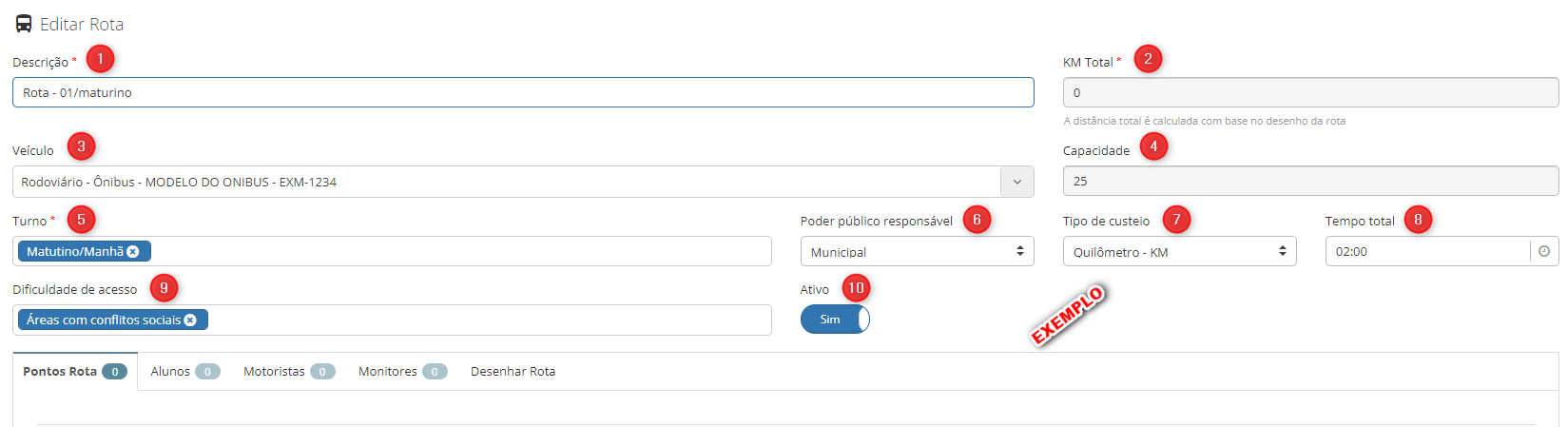This screenshot has height=427, width=1568.
Task: Switch to the Alunos tab
Action: tap(185, 371)
